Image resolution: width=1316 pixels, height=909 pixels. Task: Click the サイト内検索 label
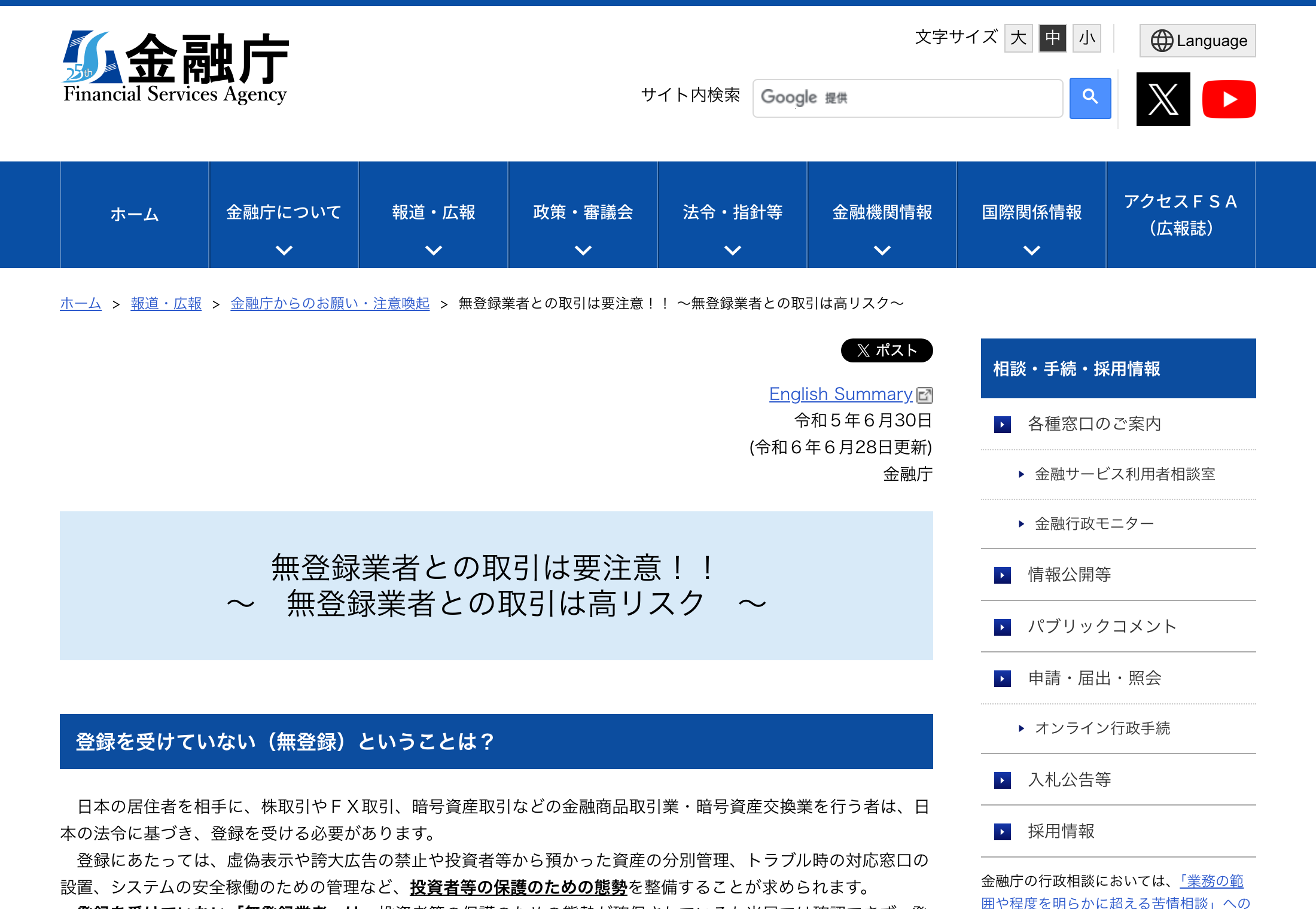[x=690, y=96]
